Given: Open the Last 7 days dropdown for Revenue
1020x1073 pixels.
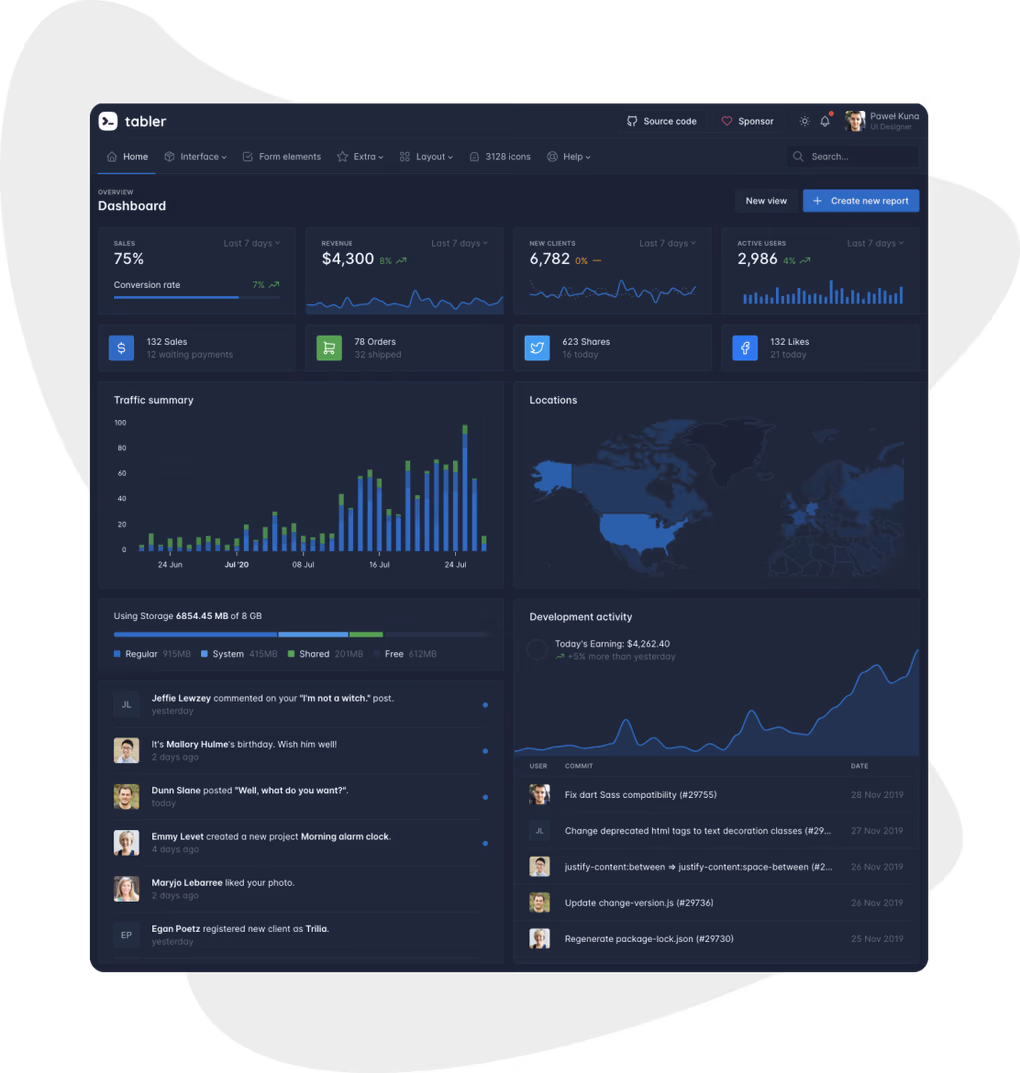Looking at the screenshot, I should click(x=460, y=242).
